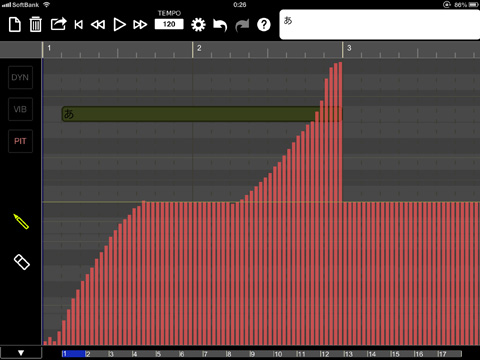Start playback with the play button

coord(119,25)
